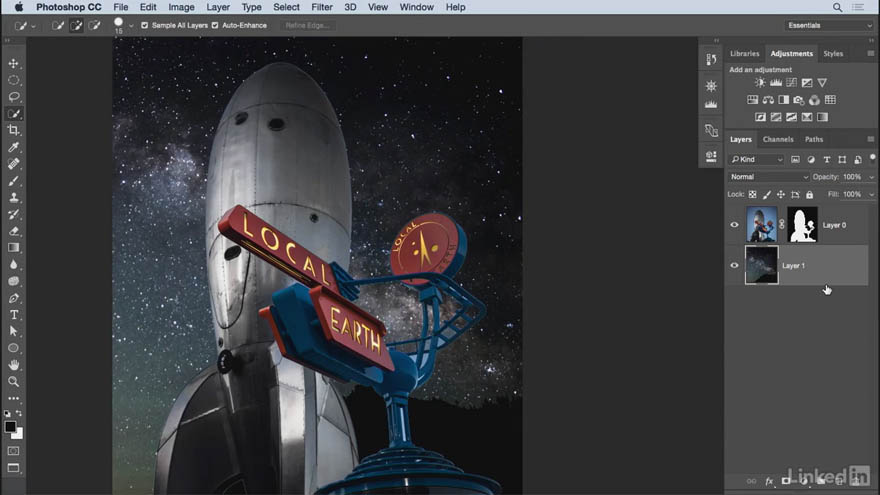Enable Subtract from selection mode
This screenshot has height=495, width=880.
[95, 25]
